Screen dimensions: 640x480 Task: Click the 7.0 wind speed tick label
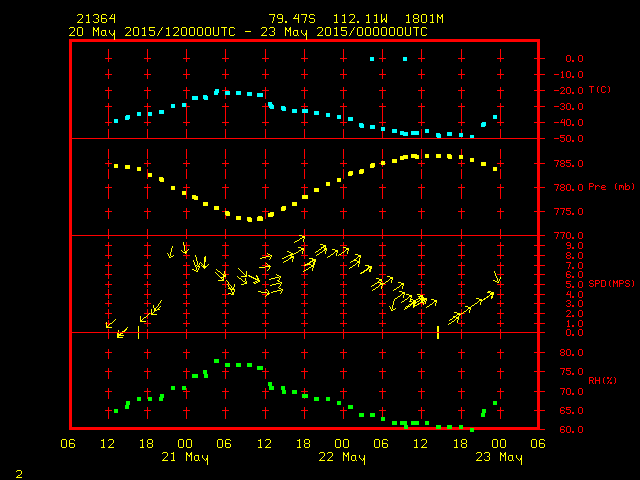(x=574, y=266)
